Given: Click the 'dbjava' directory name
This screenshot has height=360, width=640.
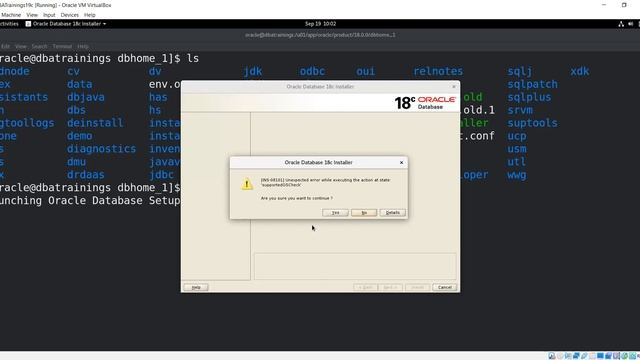Looking at the screenshot, I should 86,97.
